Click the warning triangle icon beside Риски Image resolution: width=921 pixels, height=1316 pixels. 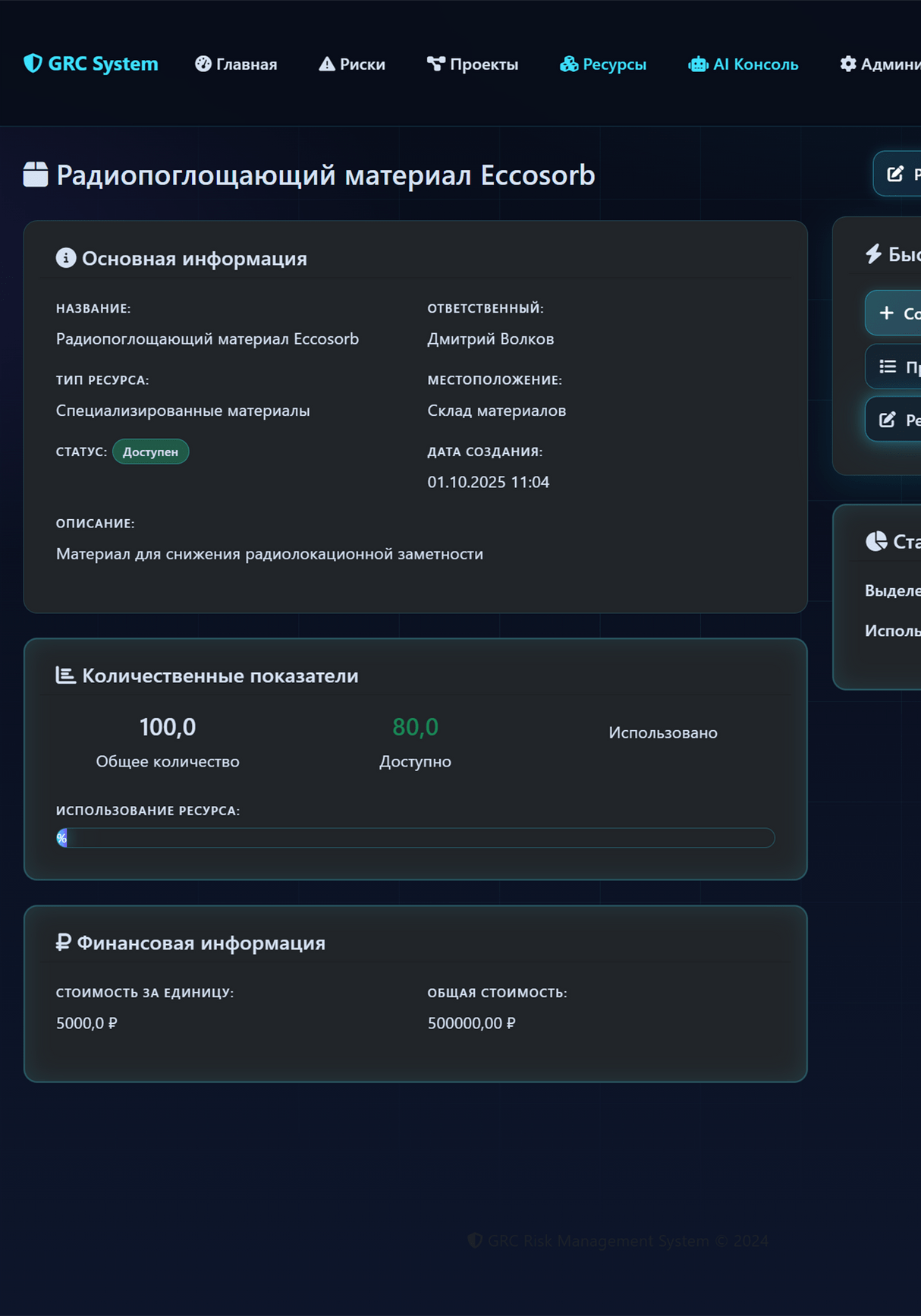point(327,64)
